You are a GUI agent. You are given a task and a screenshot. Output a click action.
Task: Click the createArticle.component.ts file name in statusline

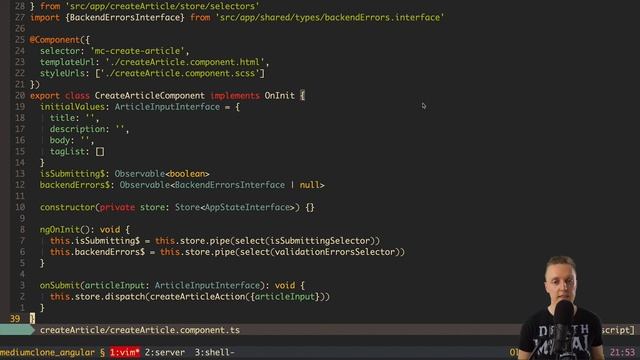[x=140, y=330]
